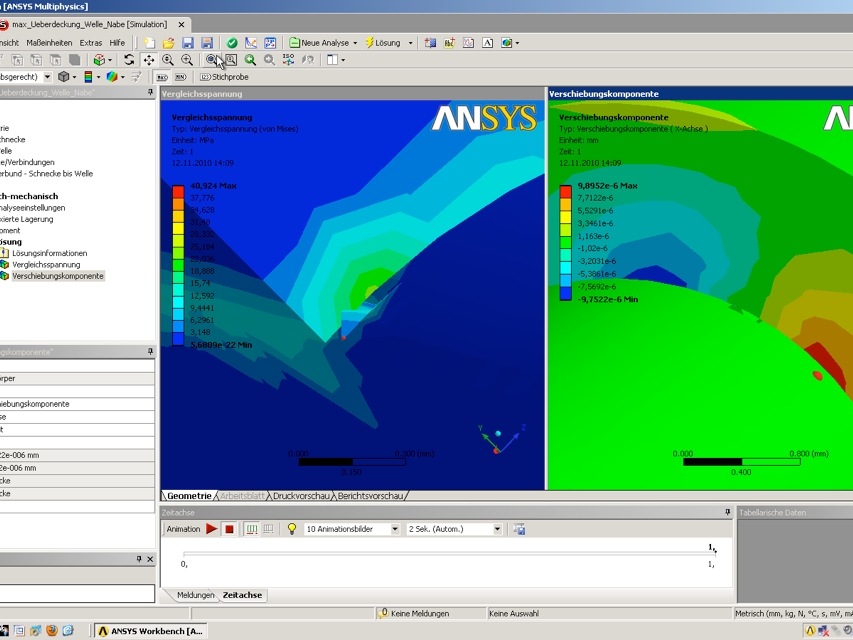Click the Stichprobe button
The width and height of the screenshot is (853, 640).
coord(224,77)
